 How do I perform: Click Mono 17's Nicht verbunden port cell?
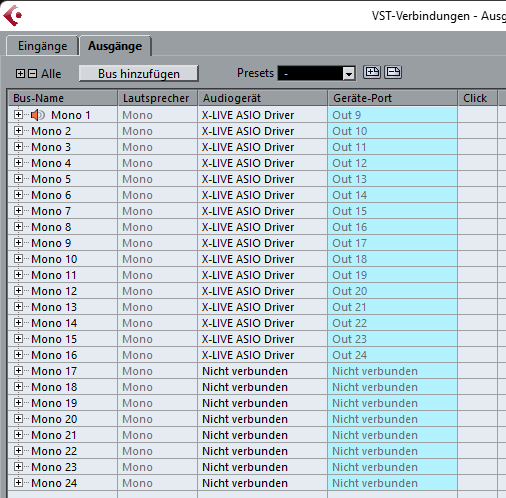click(x=392, y=371)
